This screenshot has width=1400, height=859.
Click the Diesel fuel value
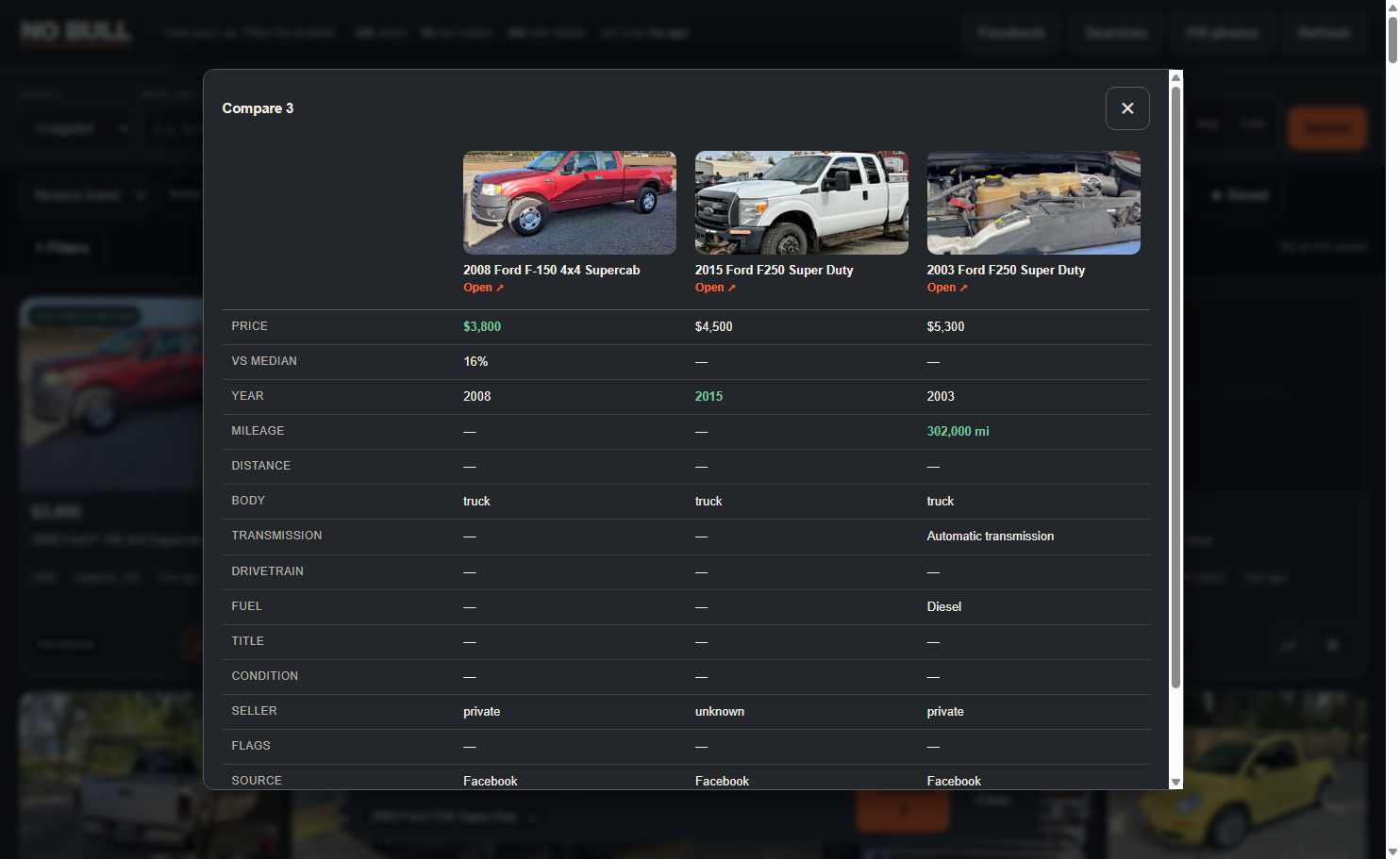(944, 606)
